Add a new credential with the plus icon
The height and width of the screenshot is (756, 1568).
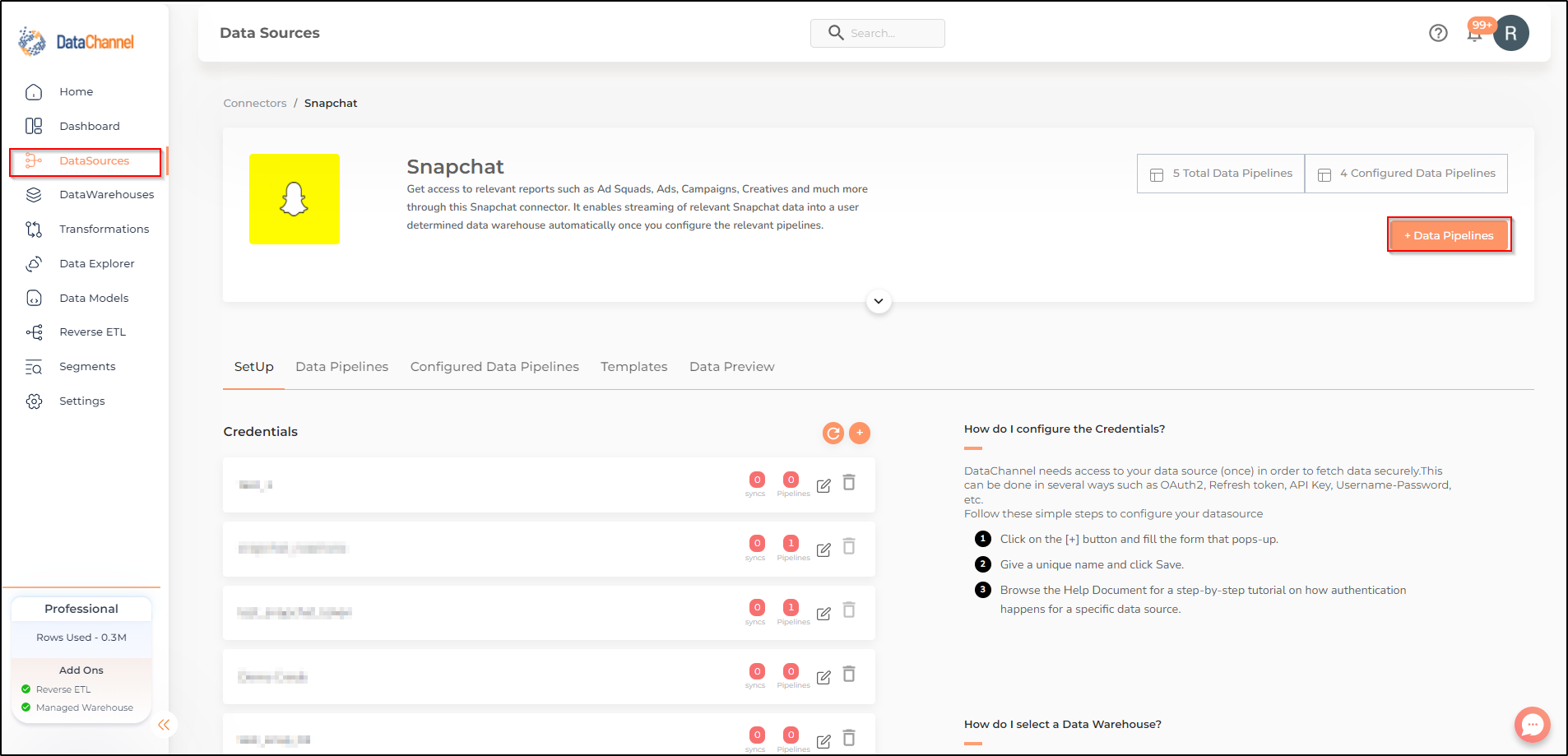(860, 433)
